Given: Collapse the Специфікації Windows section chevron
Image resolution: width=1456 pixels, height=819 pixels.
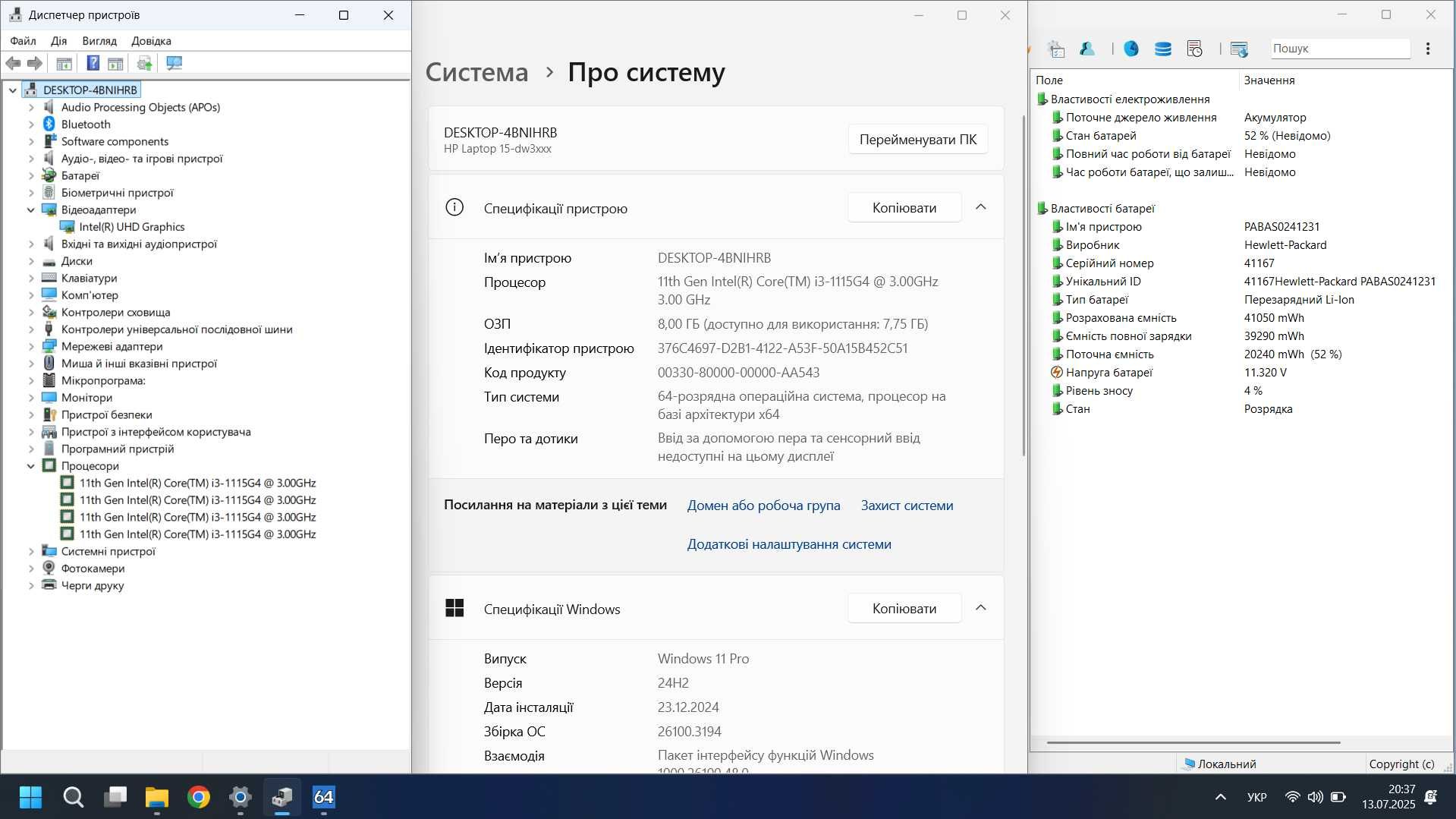Looking at the screenshot, I should [x=981, y=608].
